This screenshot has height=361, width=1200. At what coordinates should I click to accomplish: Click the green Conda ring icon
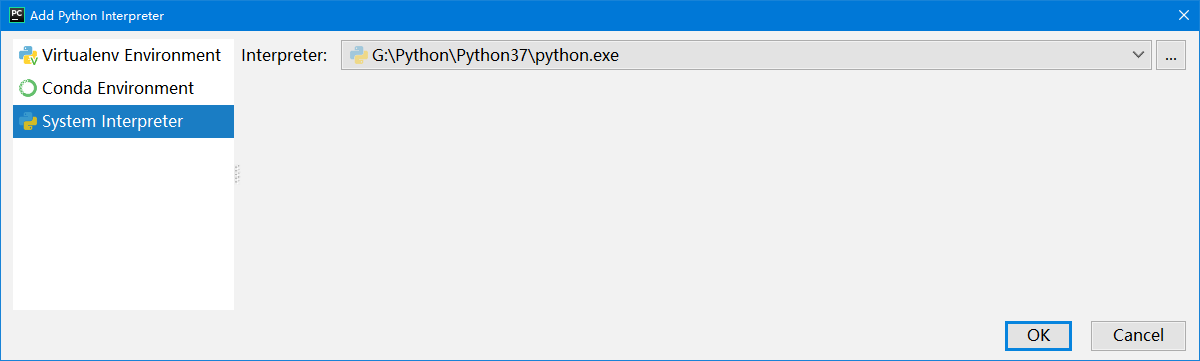point(28,88)
